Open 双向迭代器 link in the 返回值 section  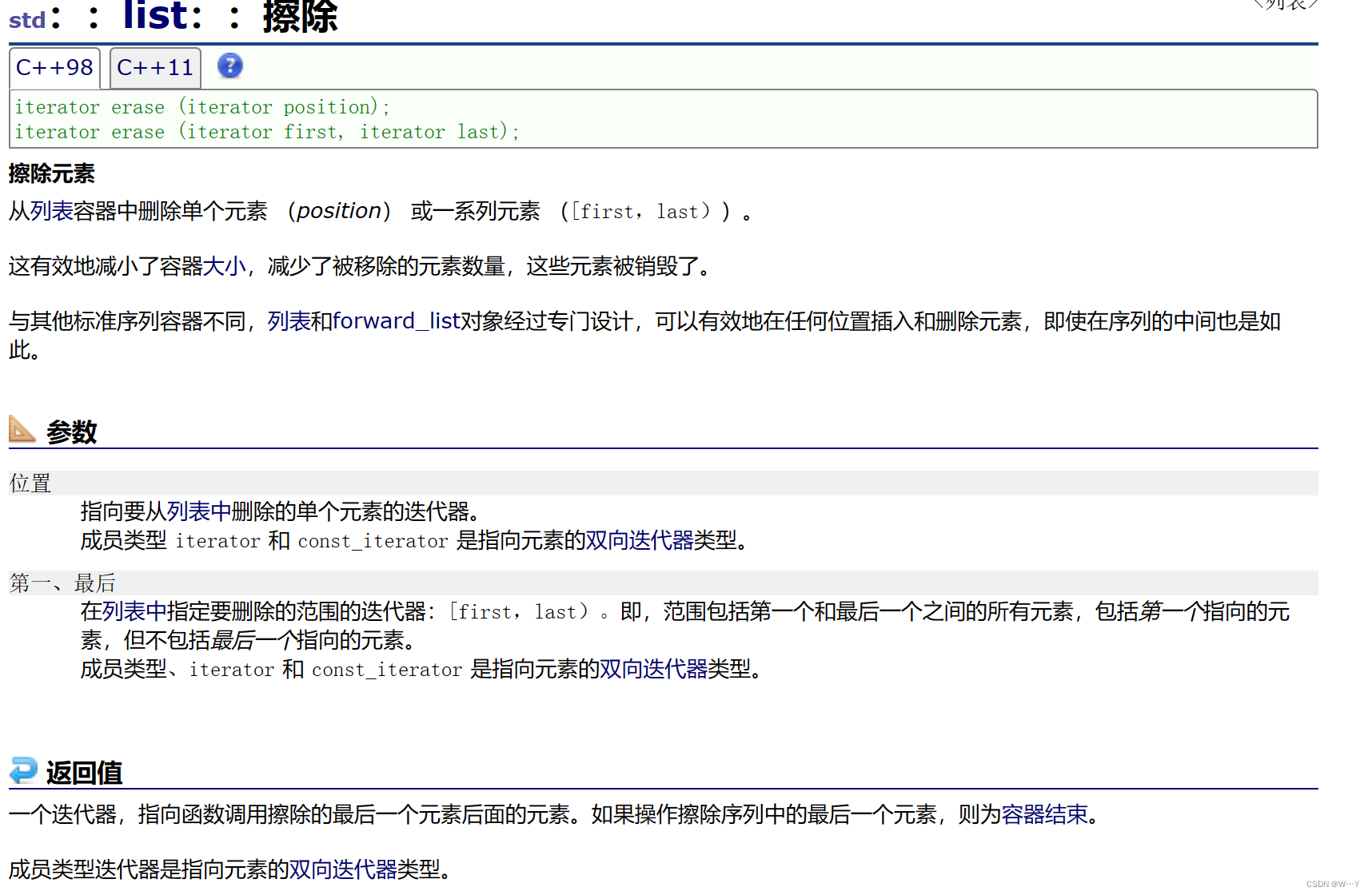(x=343, y=869)
